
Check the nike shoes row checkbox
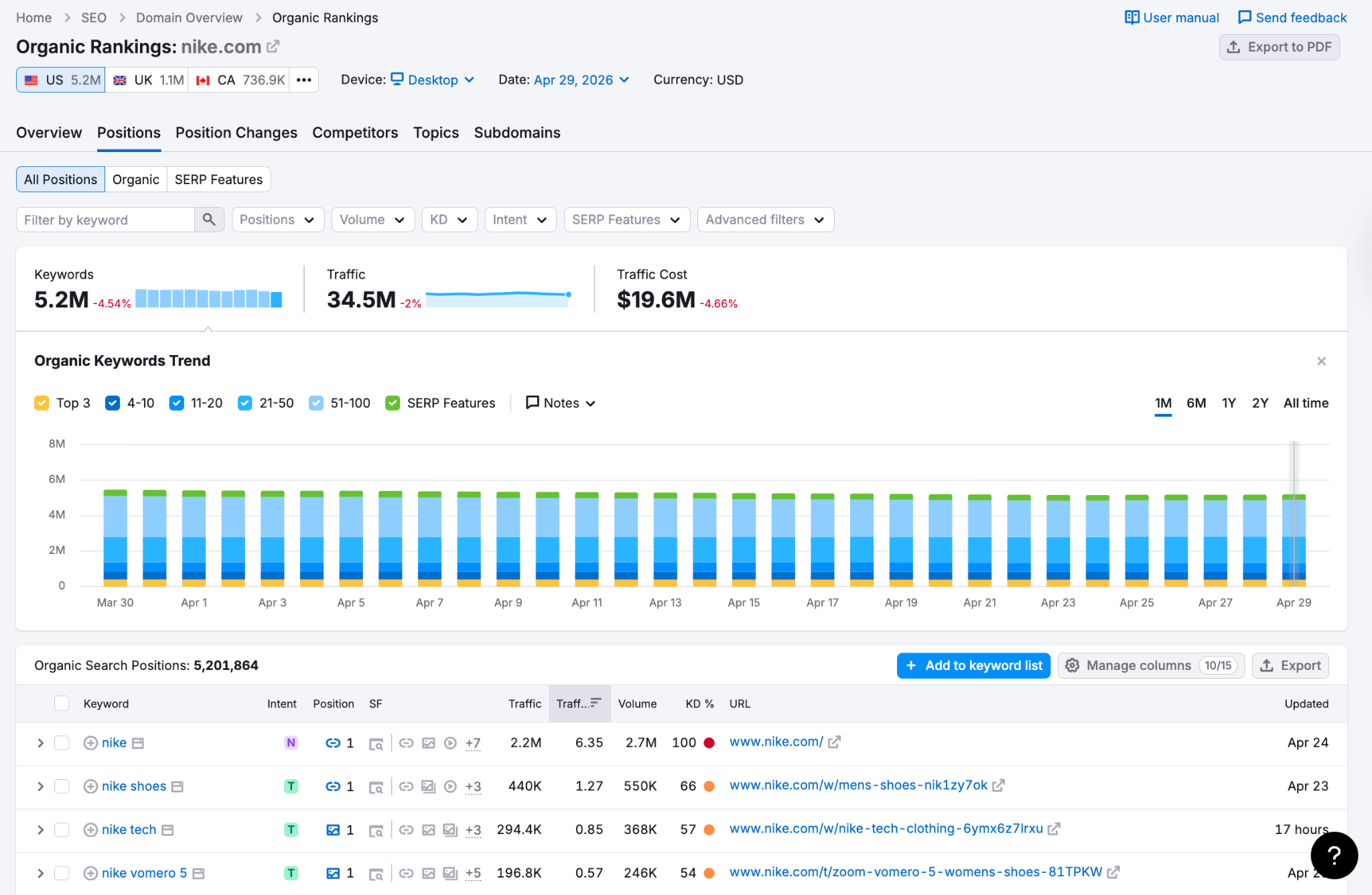pos(62,786)
